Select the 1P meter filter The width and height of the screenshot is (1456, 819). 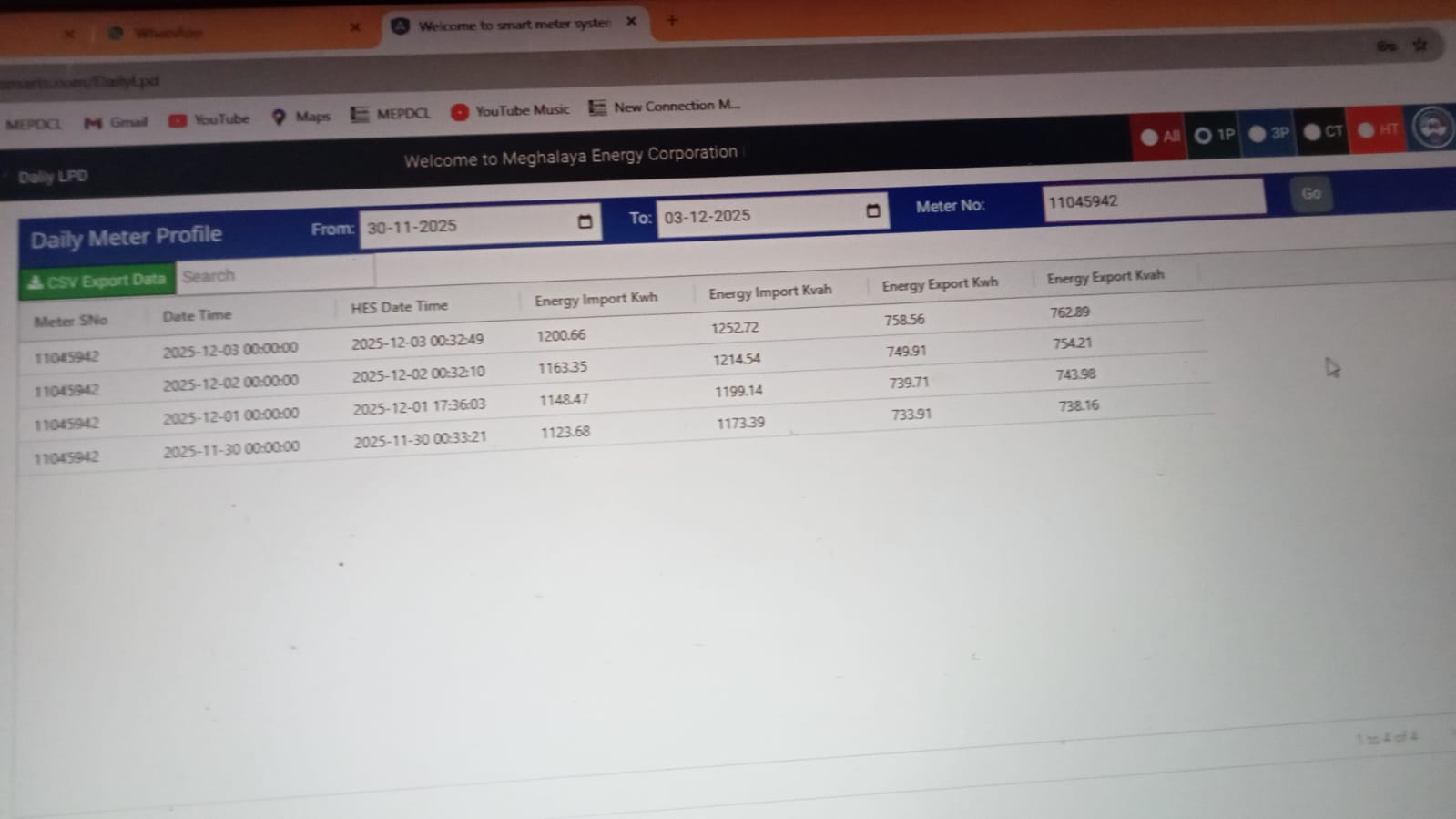click(1215, 135)
